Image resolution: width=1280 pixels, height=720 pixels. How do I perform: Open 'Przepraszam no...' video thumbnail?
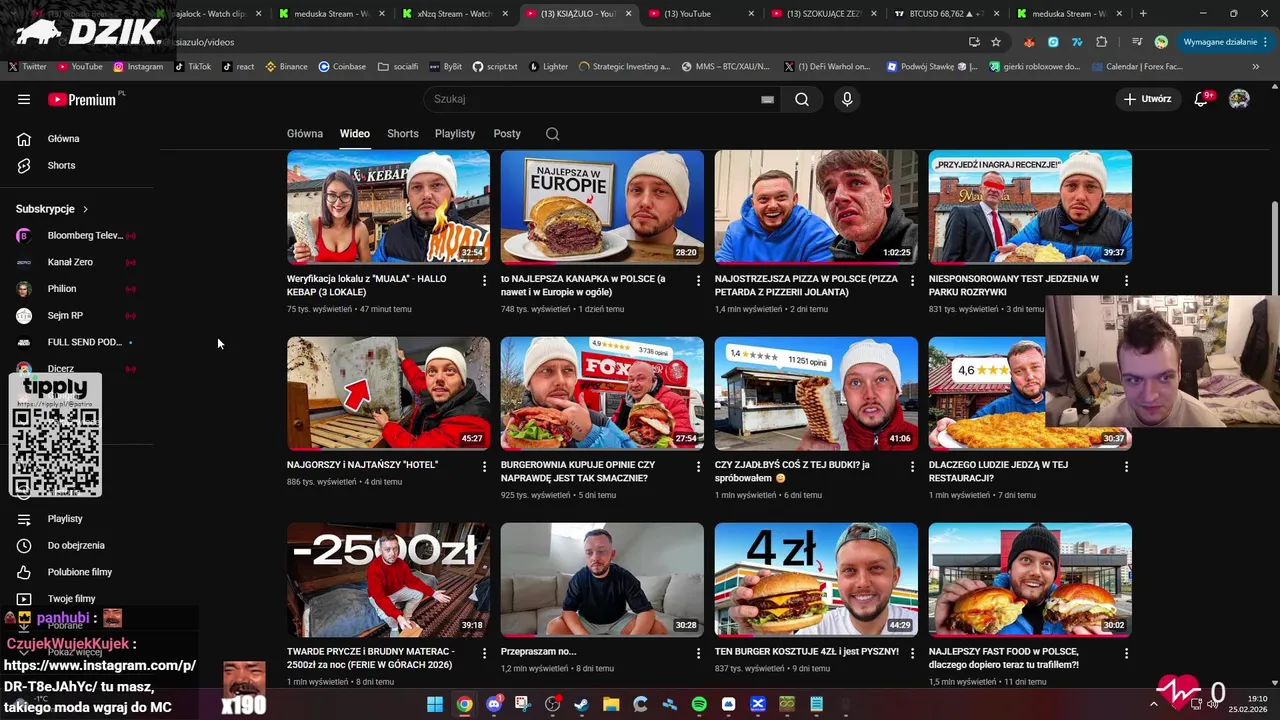602,580
